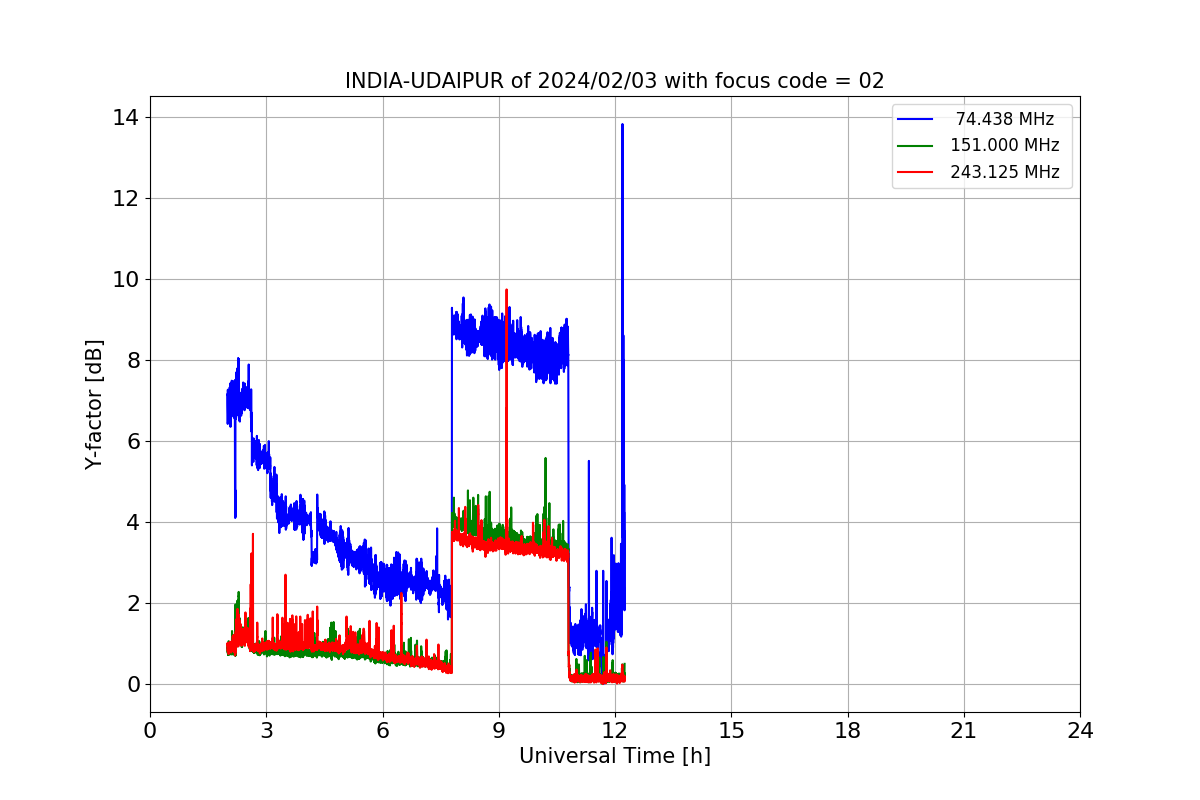Click the 'Y-factor [dB]' axis label

click(94, 404)
